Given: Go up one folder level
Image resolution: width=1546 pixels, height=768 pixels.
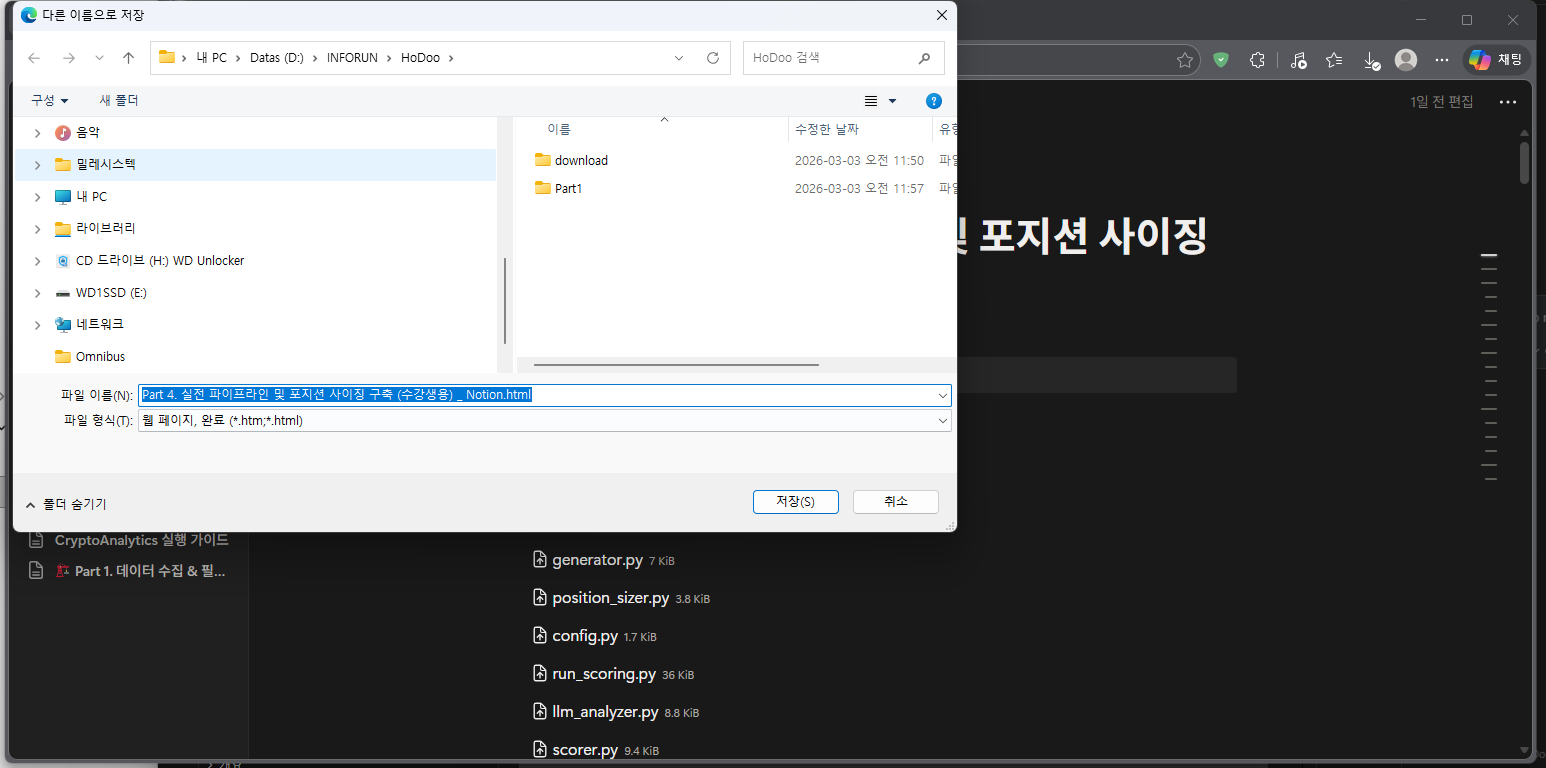Looking at the screenshot, I should 128,58.
